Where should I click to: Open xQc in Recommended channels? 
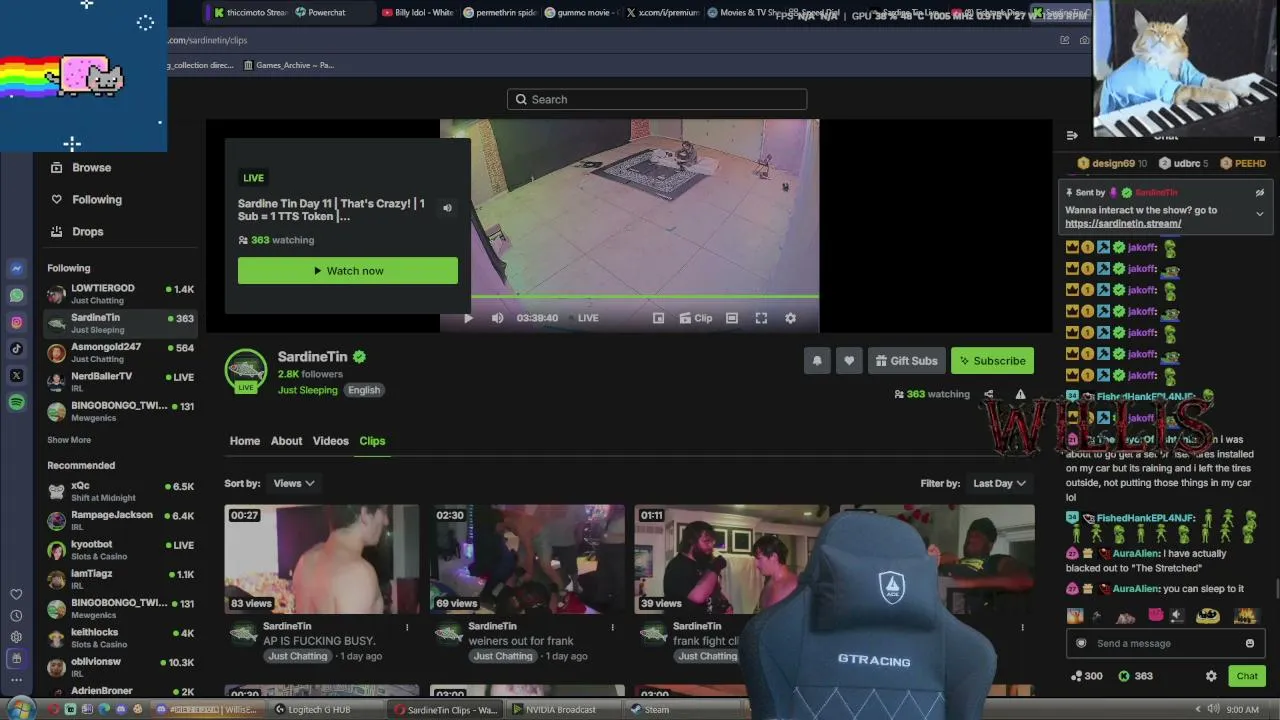(121, 491)
